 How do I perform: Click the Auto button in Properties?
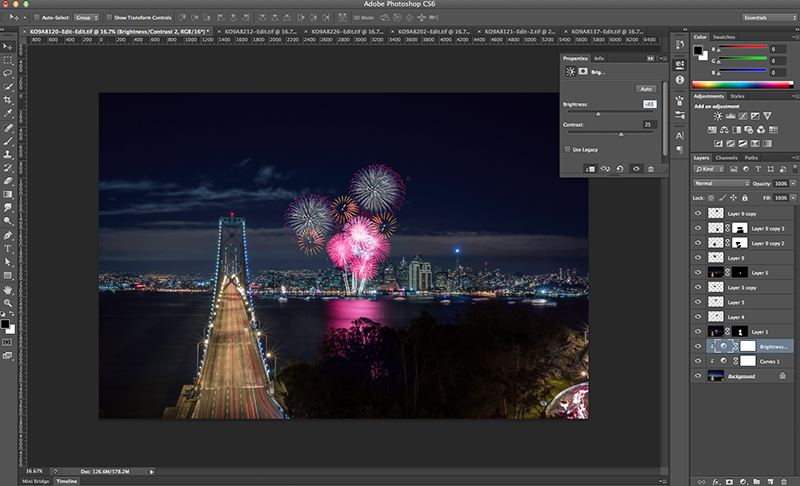point(645,89)
